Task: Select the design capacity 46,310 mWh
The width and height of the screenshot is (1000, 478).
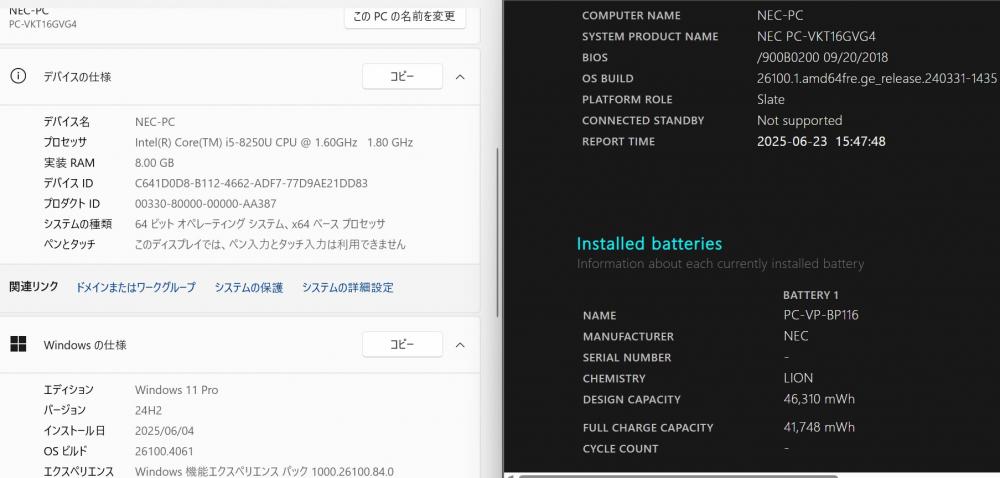Action: [819, 399]
